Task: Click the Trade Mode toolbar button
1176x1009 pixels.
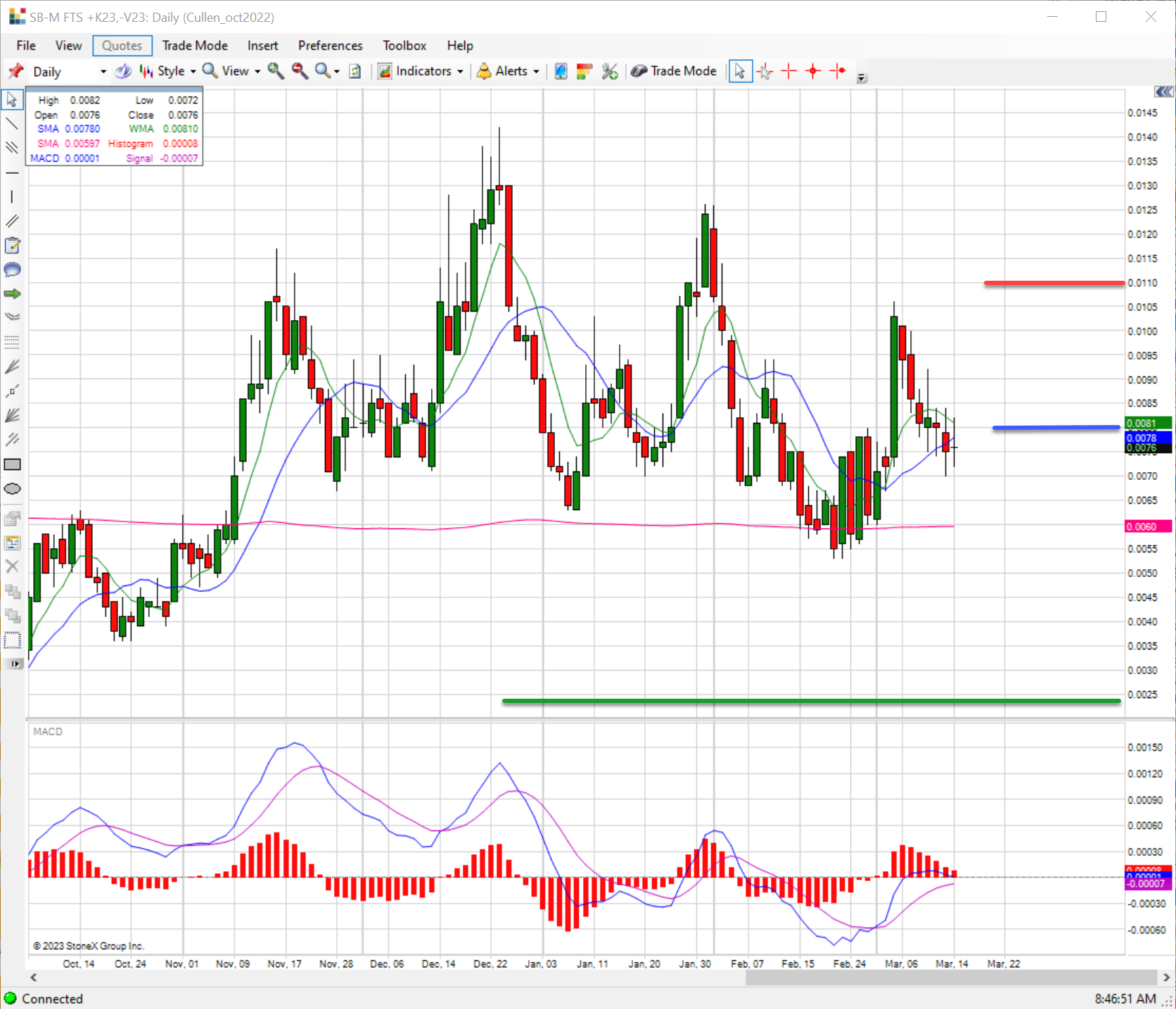Action: (674, 71)
